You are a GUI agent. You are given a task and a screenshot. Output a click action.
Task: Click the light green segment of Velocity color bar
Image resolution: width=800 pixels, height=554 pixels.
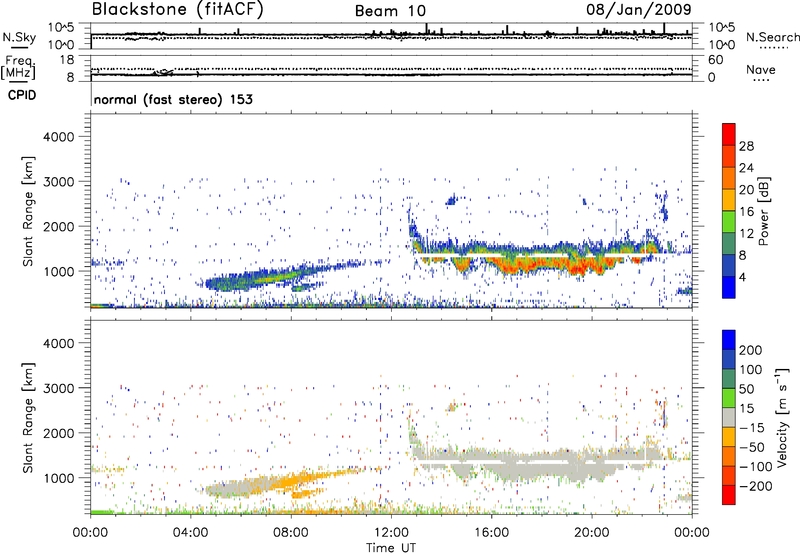point(729,398)
